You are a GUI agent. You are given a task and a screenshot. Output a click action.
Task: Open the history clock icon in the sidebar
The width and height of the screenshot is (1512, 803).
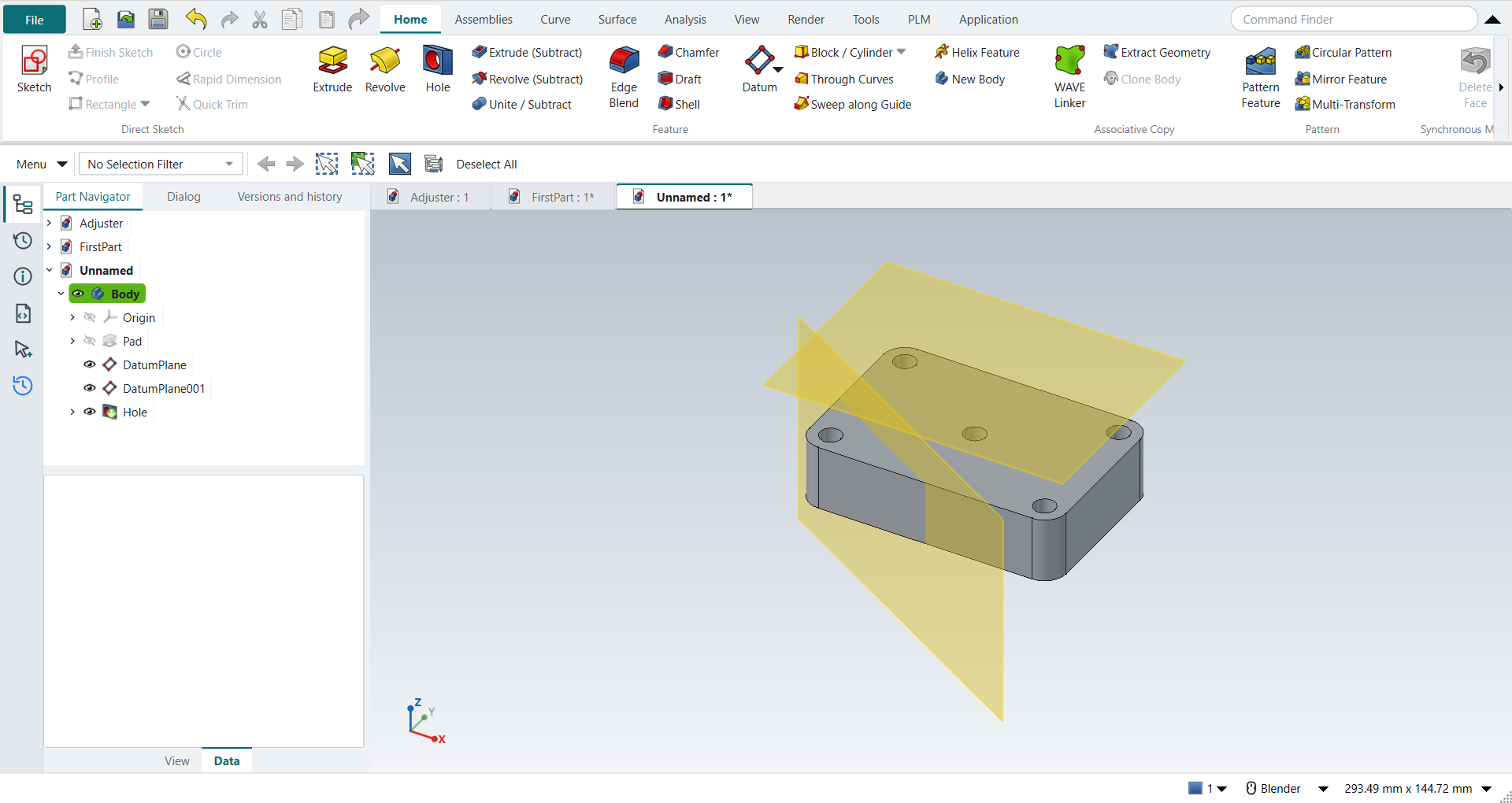coord(23,241)
